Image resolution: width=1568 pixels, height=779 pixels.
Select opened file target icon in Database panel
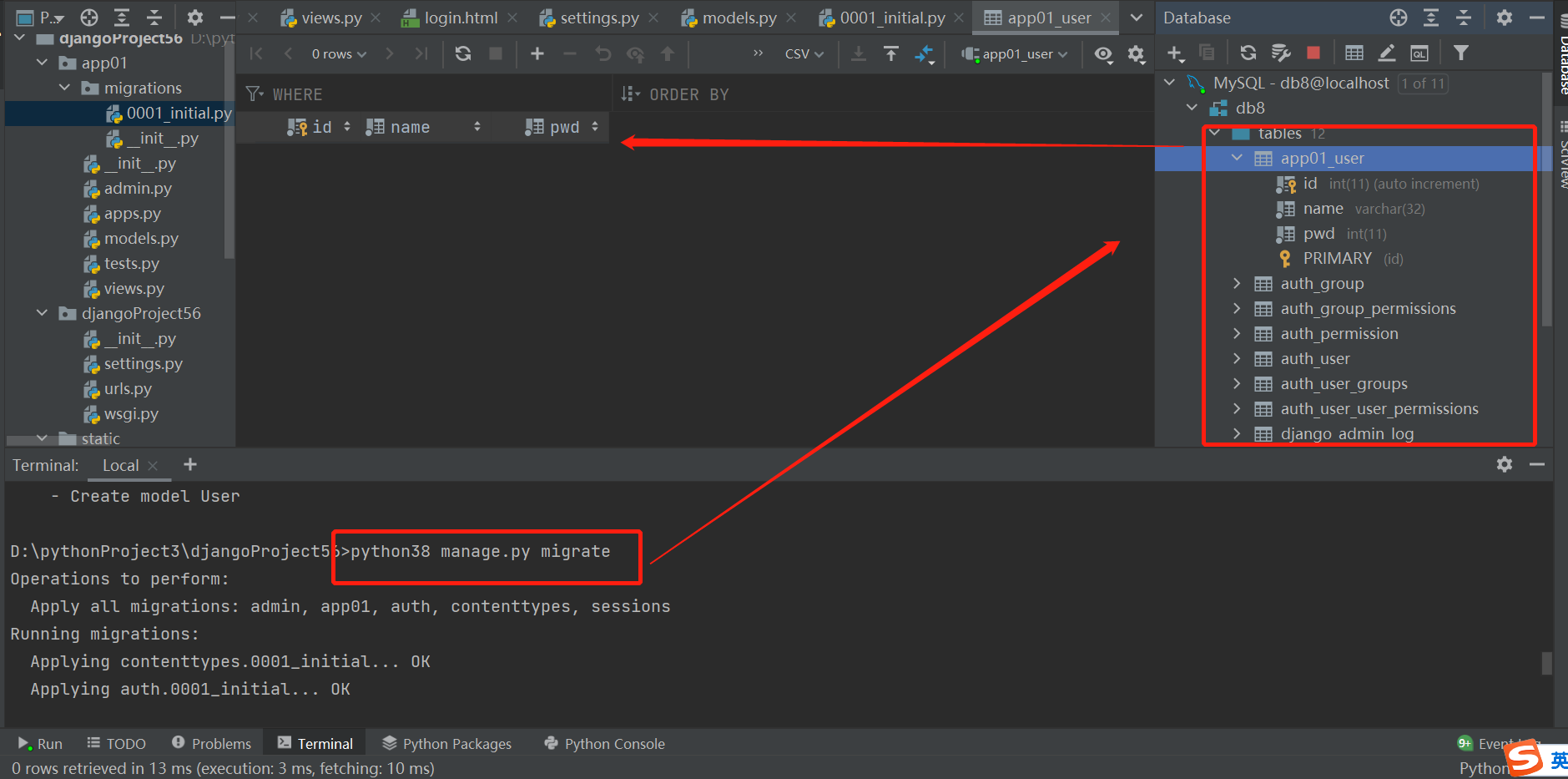[1399, 18]
